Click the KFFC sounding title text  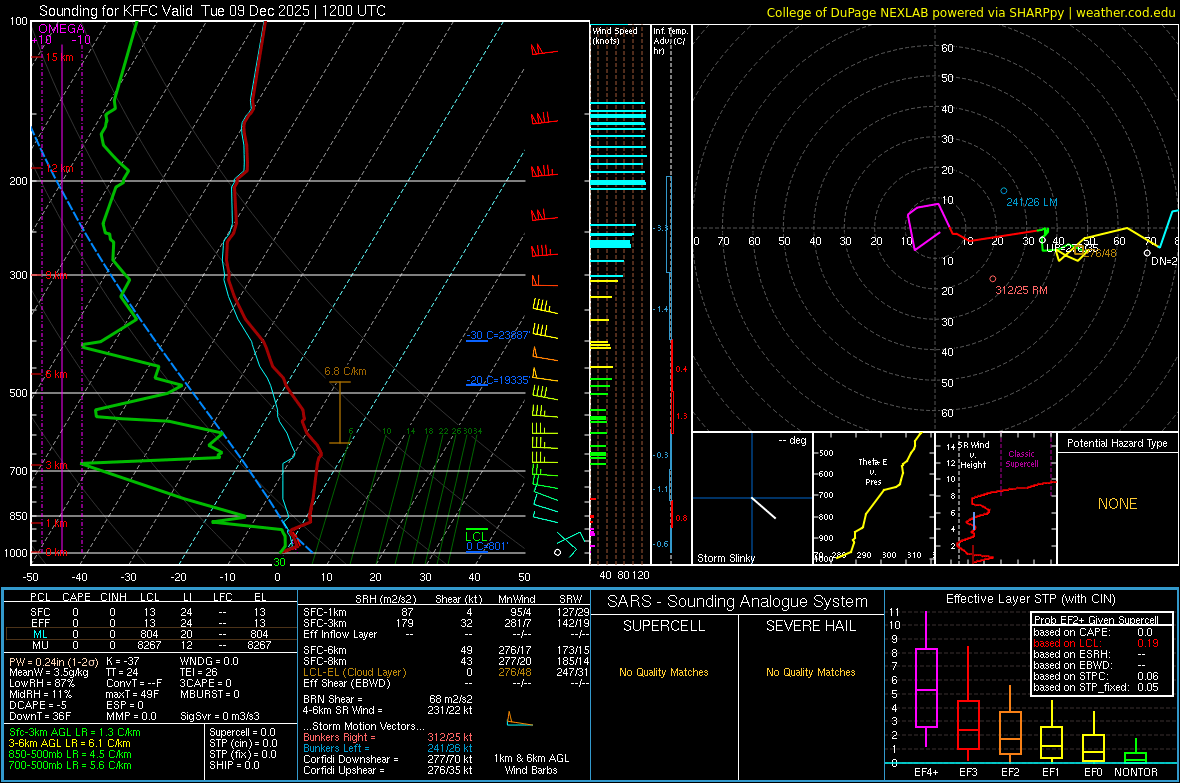(x=212, y=11)
